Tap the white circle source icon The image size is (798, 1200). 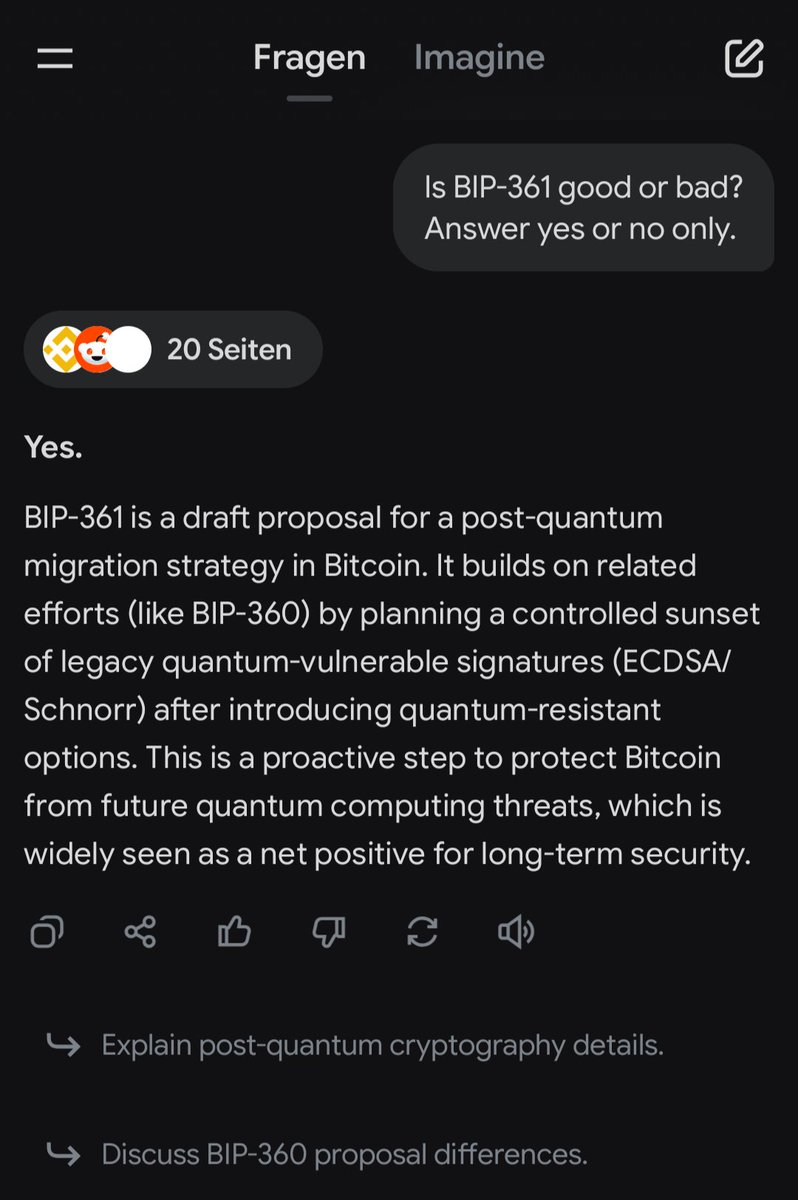point(130,349)
